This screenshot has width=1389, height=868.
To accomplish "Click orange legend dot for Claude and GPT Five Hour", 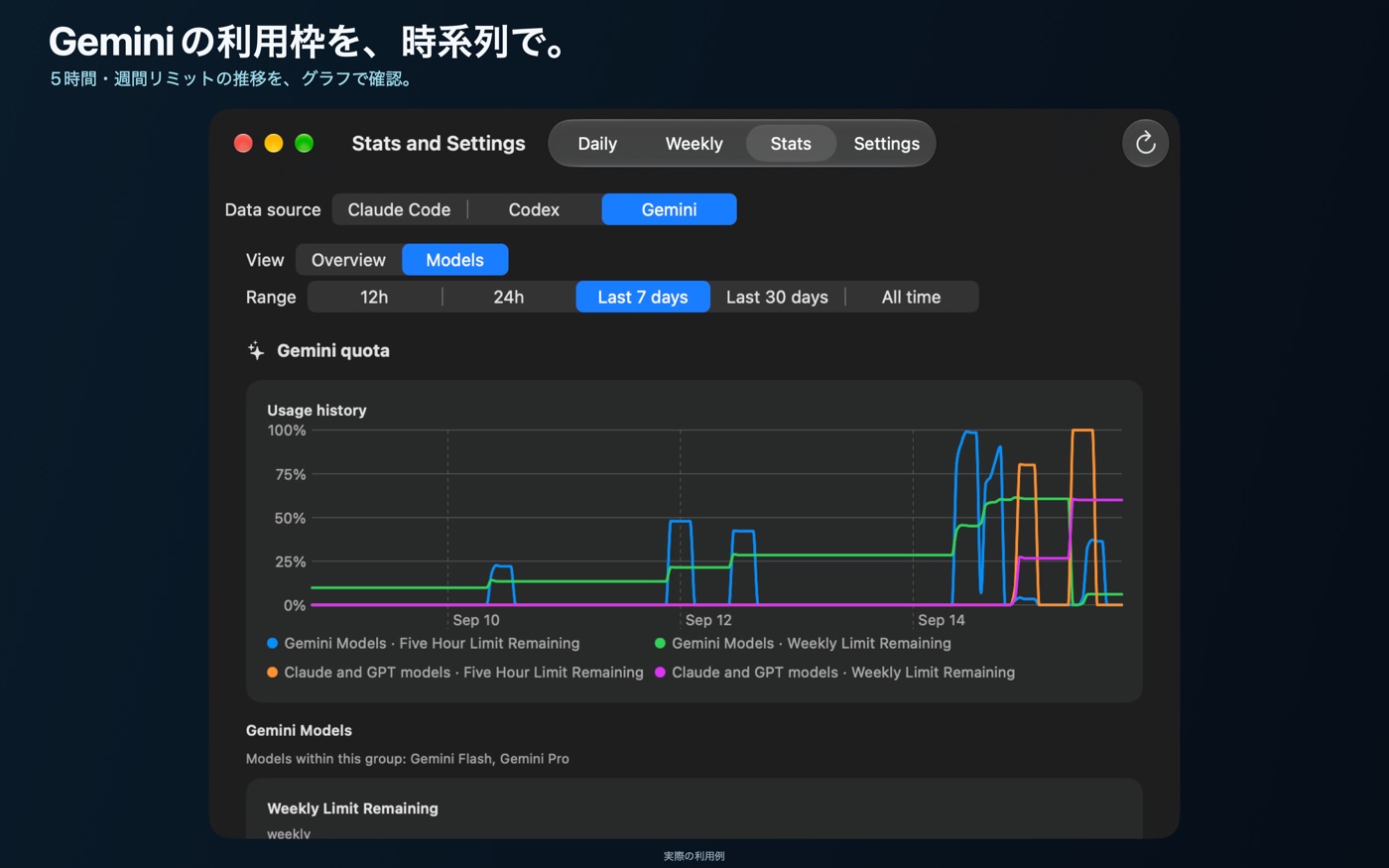I will click(x=272, y=672).
